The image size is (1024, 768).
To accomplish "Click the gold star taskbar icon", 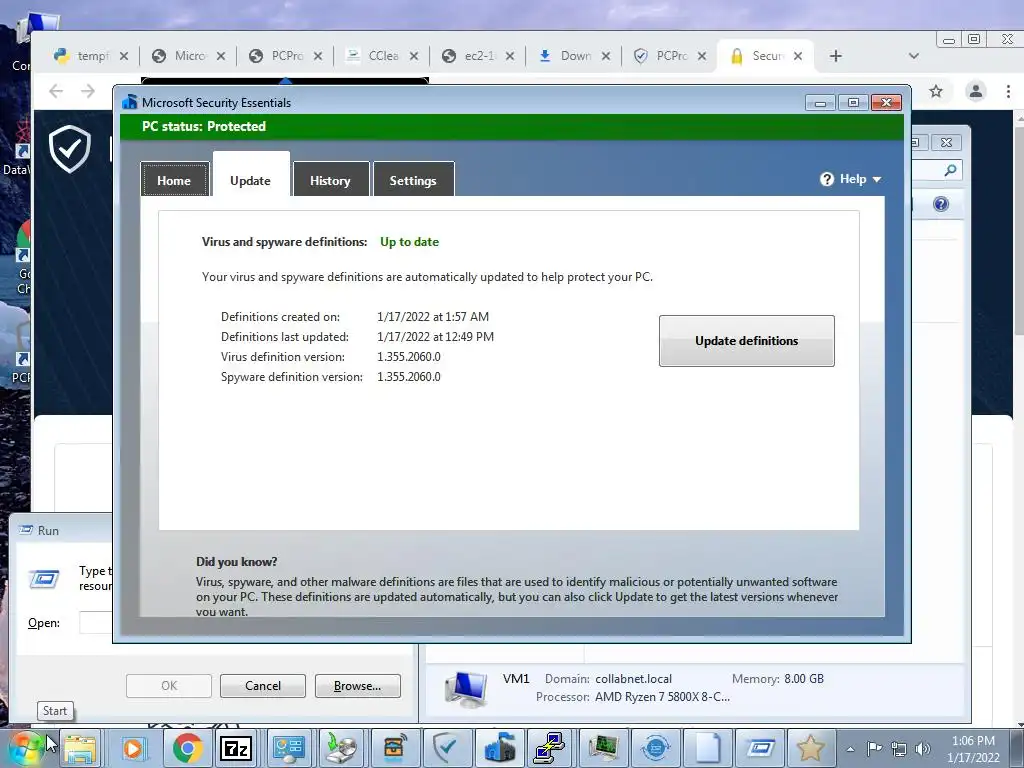I will (810, 748).
